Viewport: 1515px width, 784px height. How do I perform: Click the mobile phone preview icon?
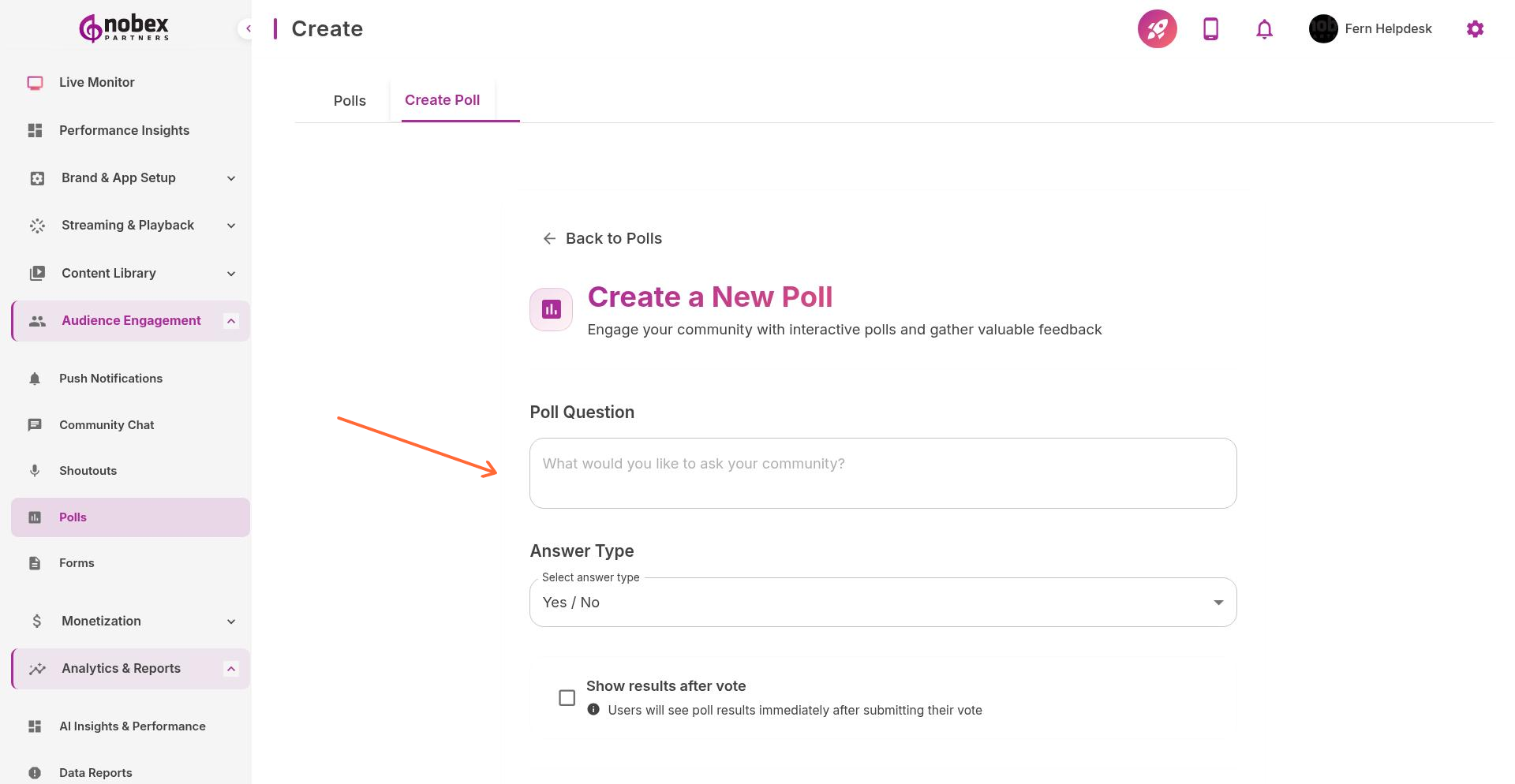(x=1210, y=28)
